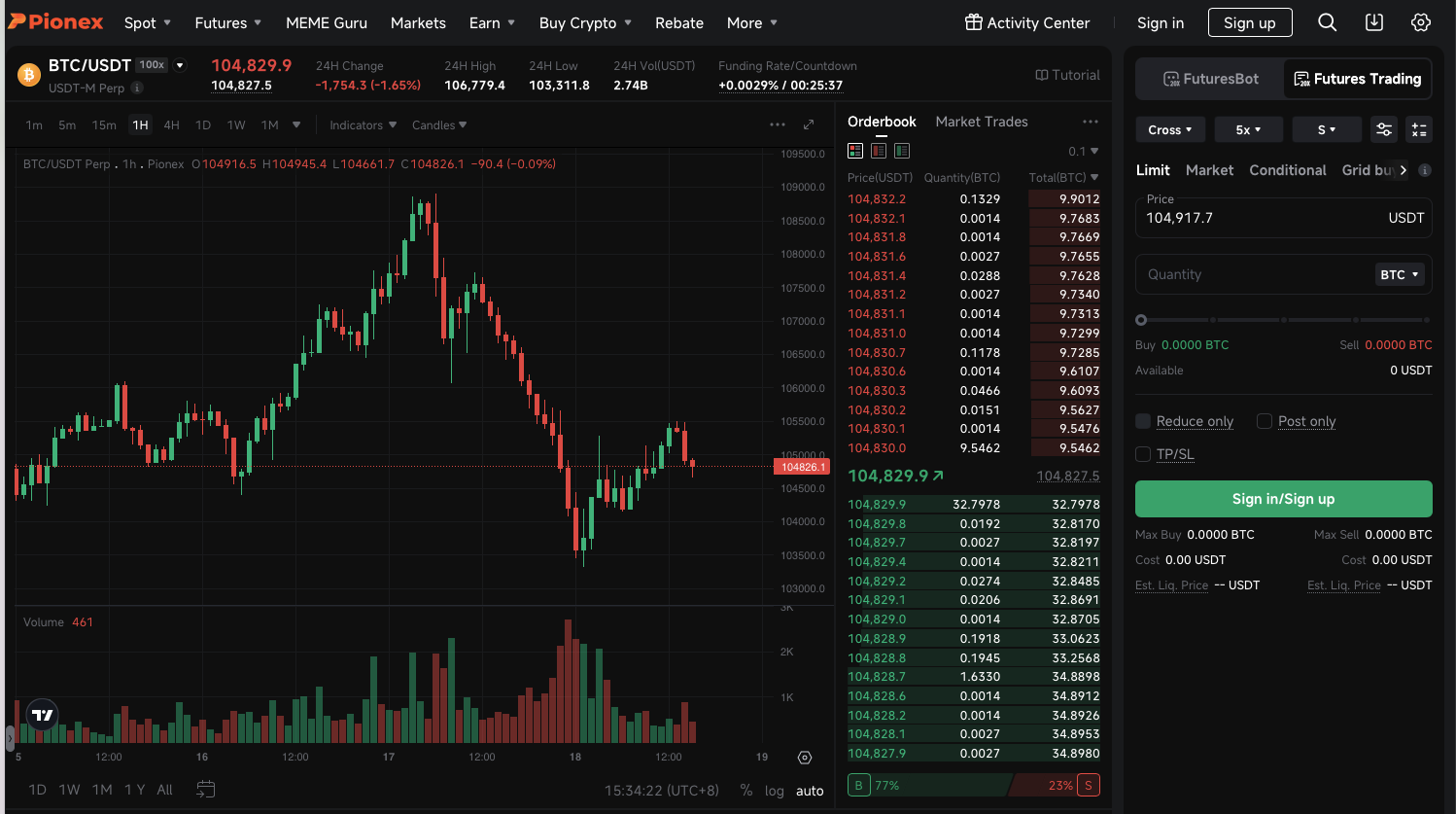Tick the Post only checkbox
This screenshot has width=1456, height=814.
pyautogui.click(x=1265, y=421)
